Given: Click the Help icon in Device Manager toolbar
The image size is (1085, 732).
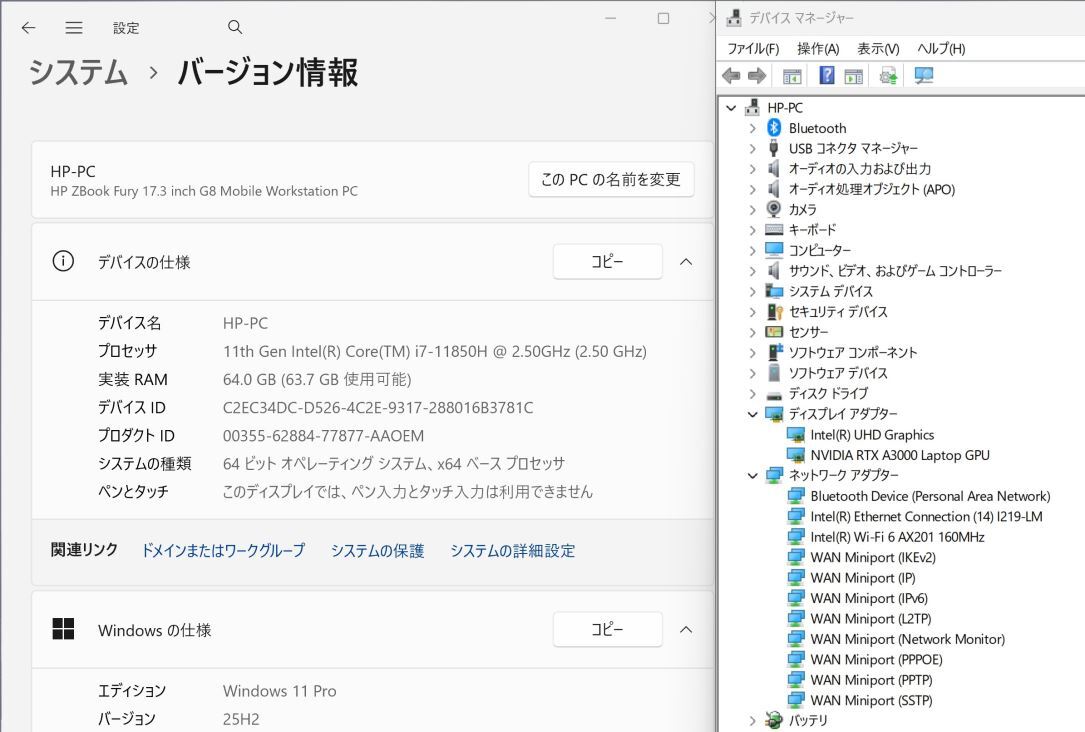Looking at the screenshot, I should [827, 76].
